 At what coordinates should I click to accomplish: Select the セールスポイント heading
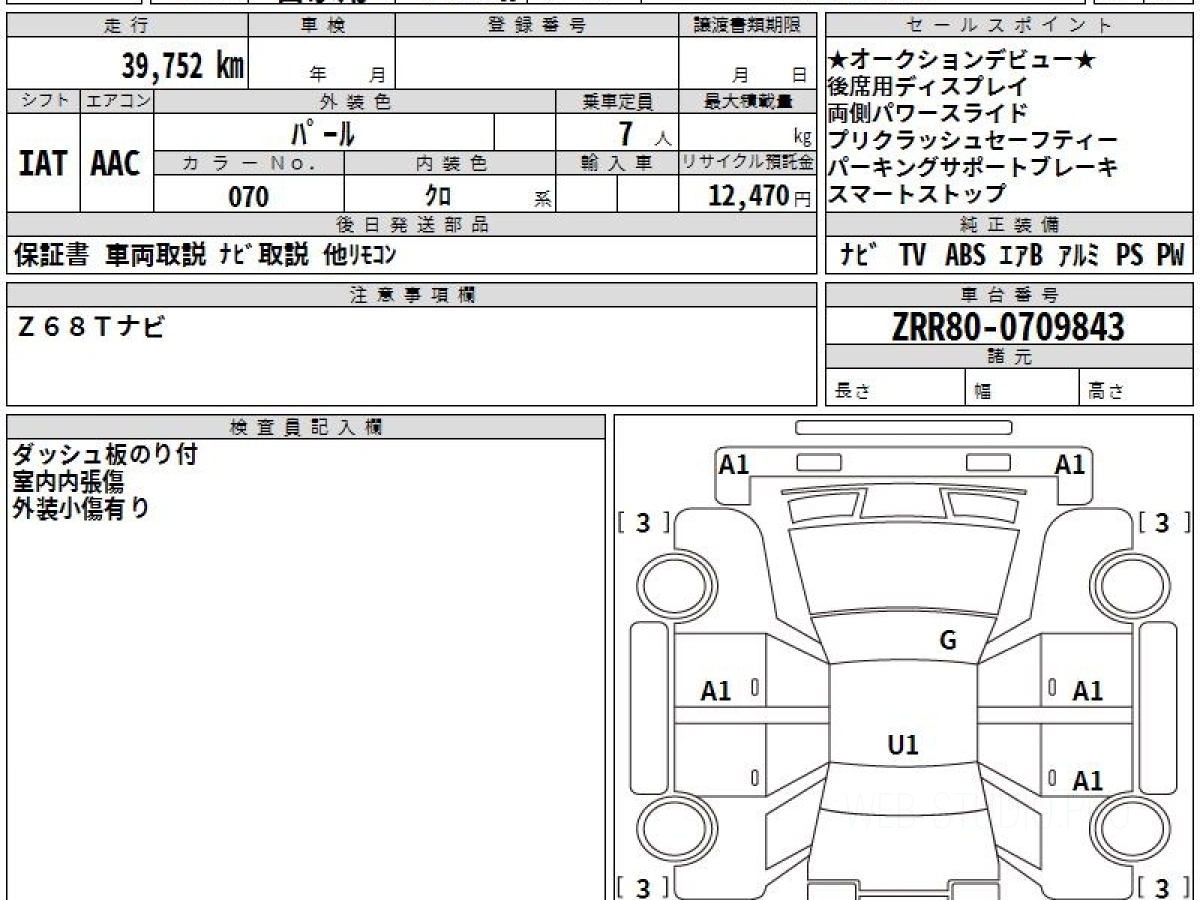(1009, 26)
